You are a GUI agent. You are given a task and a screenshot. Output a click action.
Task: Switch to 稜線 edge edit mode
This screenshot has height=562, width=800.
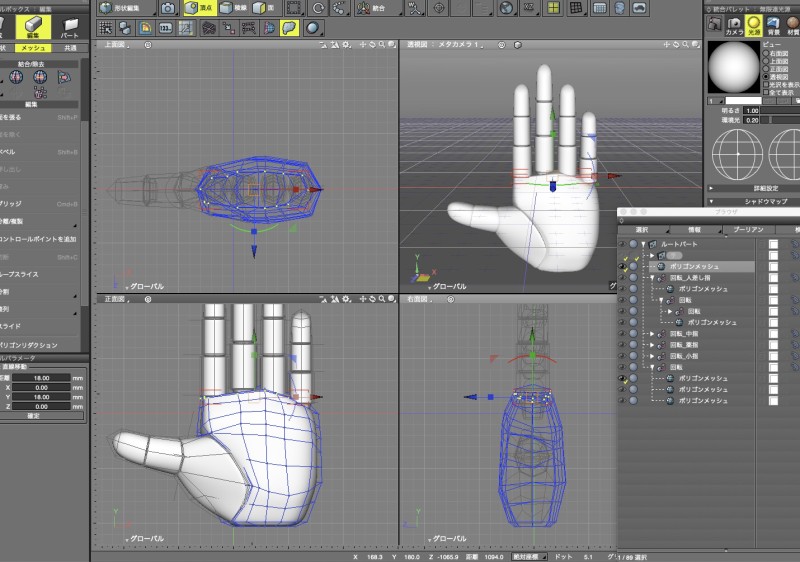(234, 8)
